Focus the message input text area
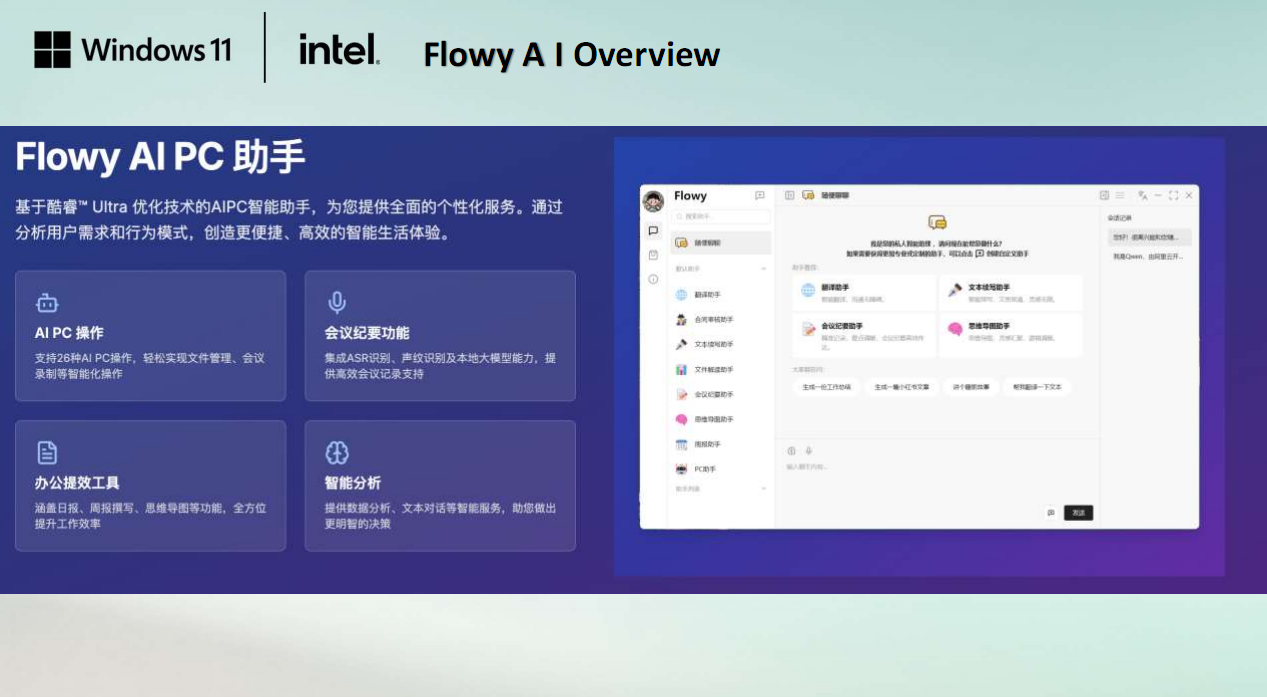Image resolution: width=1267 pixels, height=697 pixels. click(937, 480)
